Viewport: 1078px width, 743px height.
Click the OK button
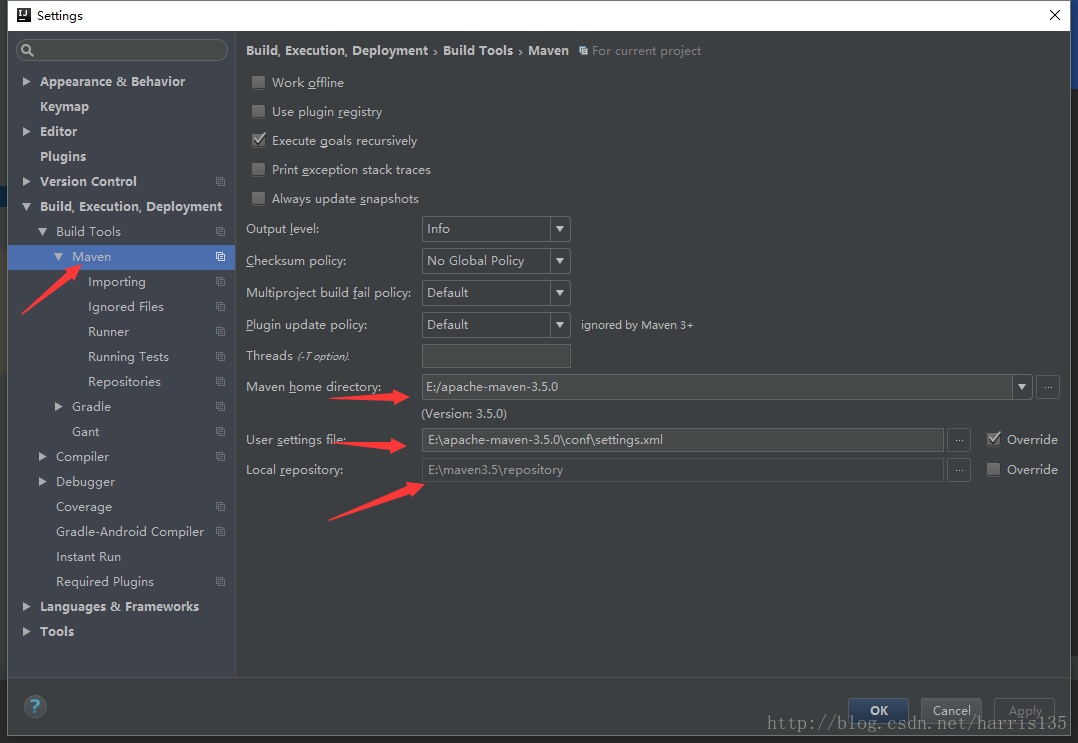(879, 711)
